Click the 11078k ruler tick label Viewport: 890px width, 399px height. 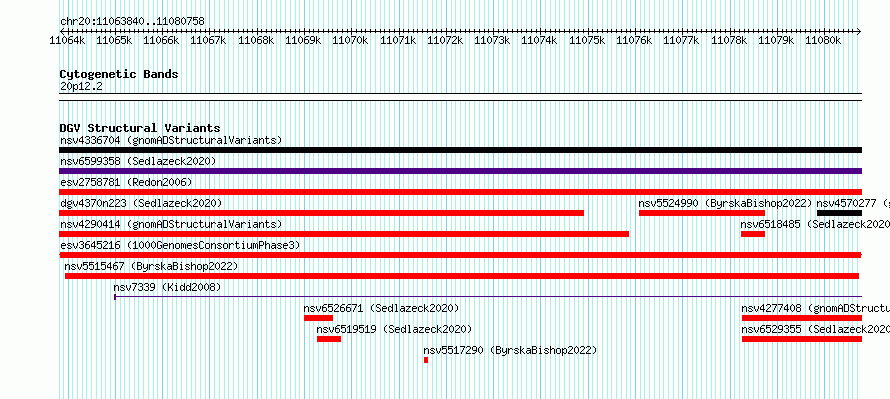[729, 40]
